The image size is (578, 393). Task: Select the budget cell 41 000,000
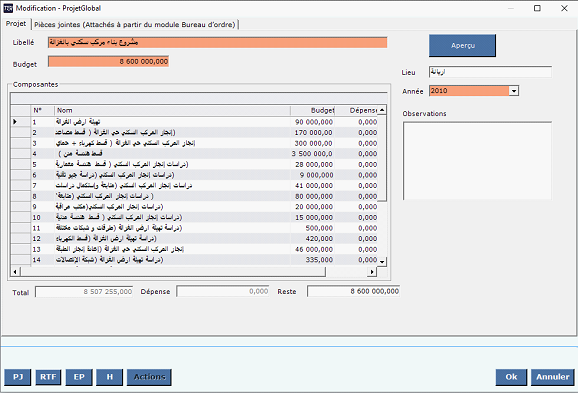(x=313, y=186)
